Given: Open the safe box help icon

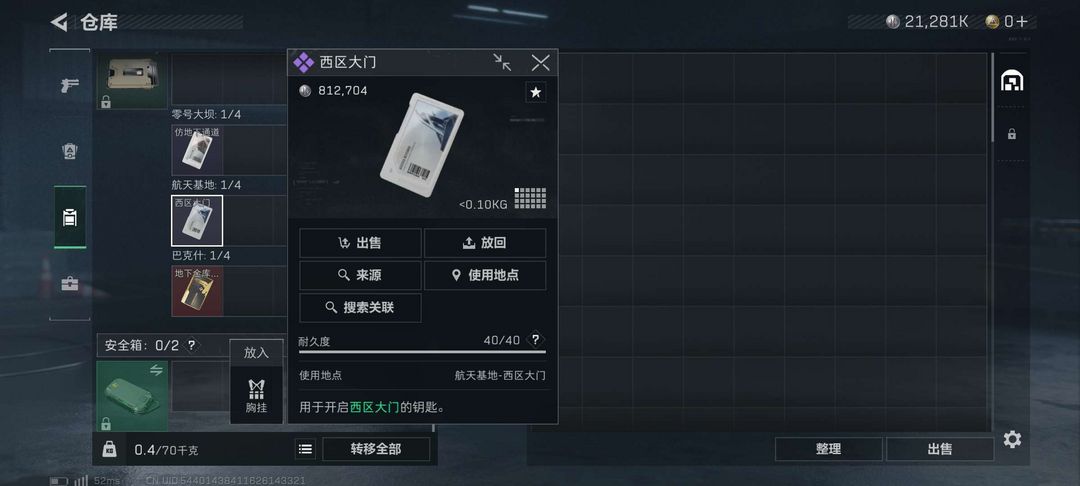Looking at the screenshot, I should coord(191,346).
